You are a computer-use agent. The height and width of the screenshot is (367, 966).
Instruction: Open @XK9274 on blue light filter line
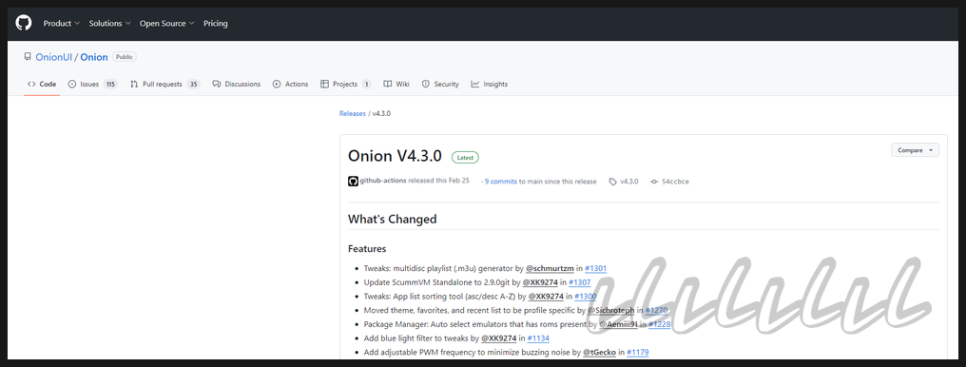tap(500, 338)
